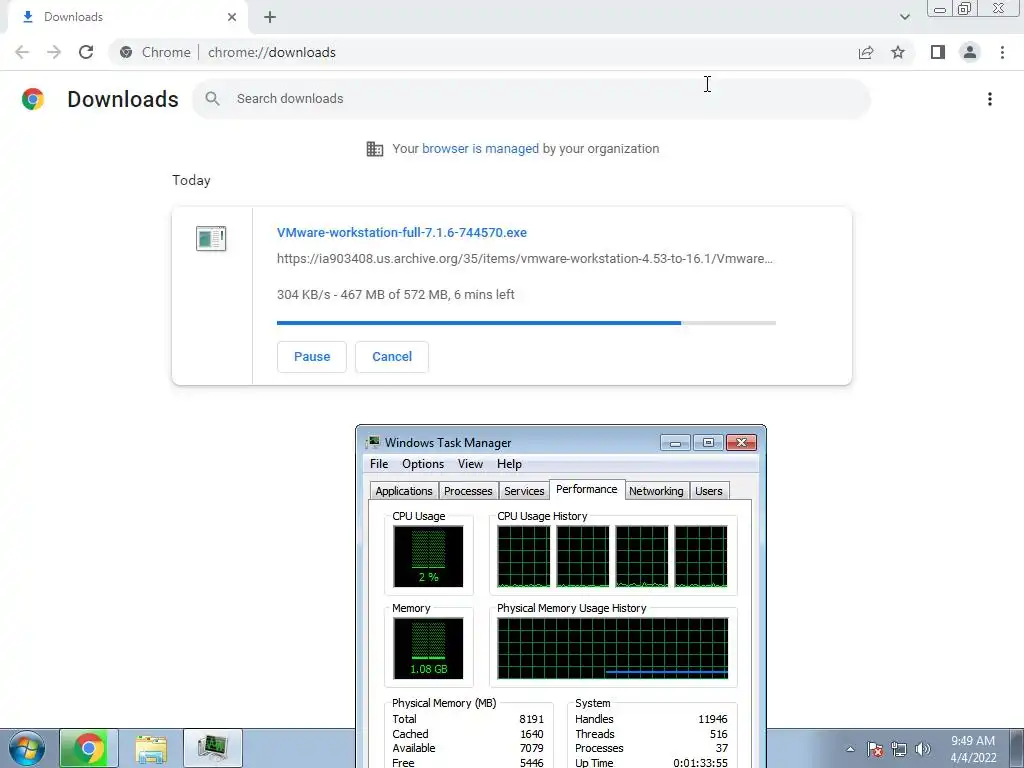Click the download status text '304 KB/s'
The width and height of the screenshot is (1024, 768).
tap(304, 295)
